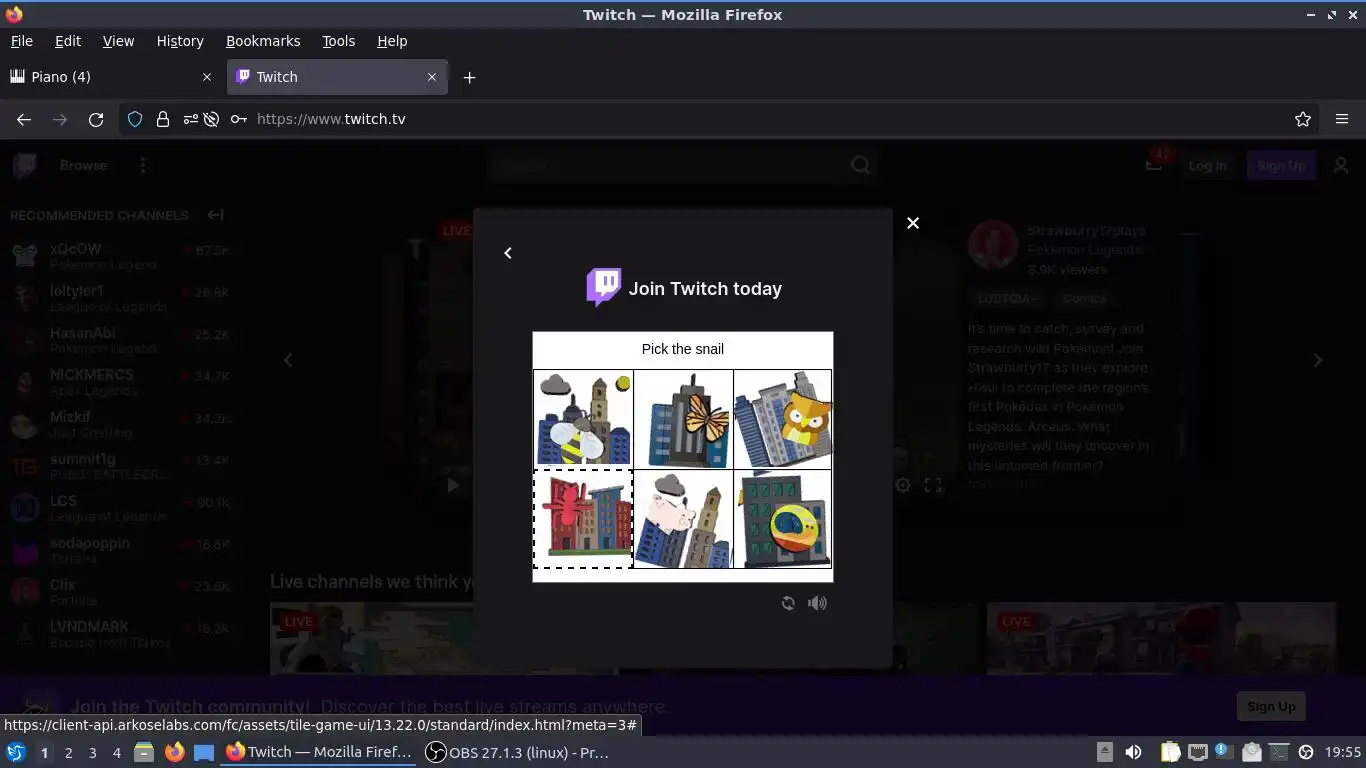Pick the red ant tile in the captcha
The height and width of the screenshot is (768, 1366).
583,519
